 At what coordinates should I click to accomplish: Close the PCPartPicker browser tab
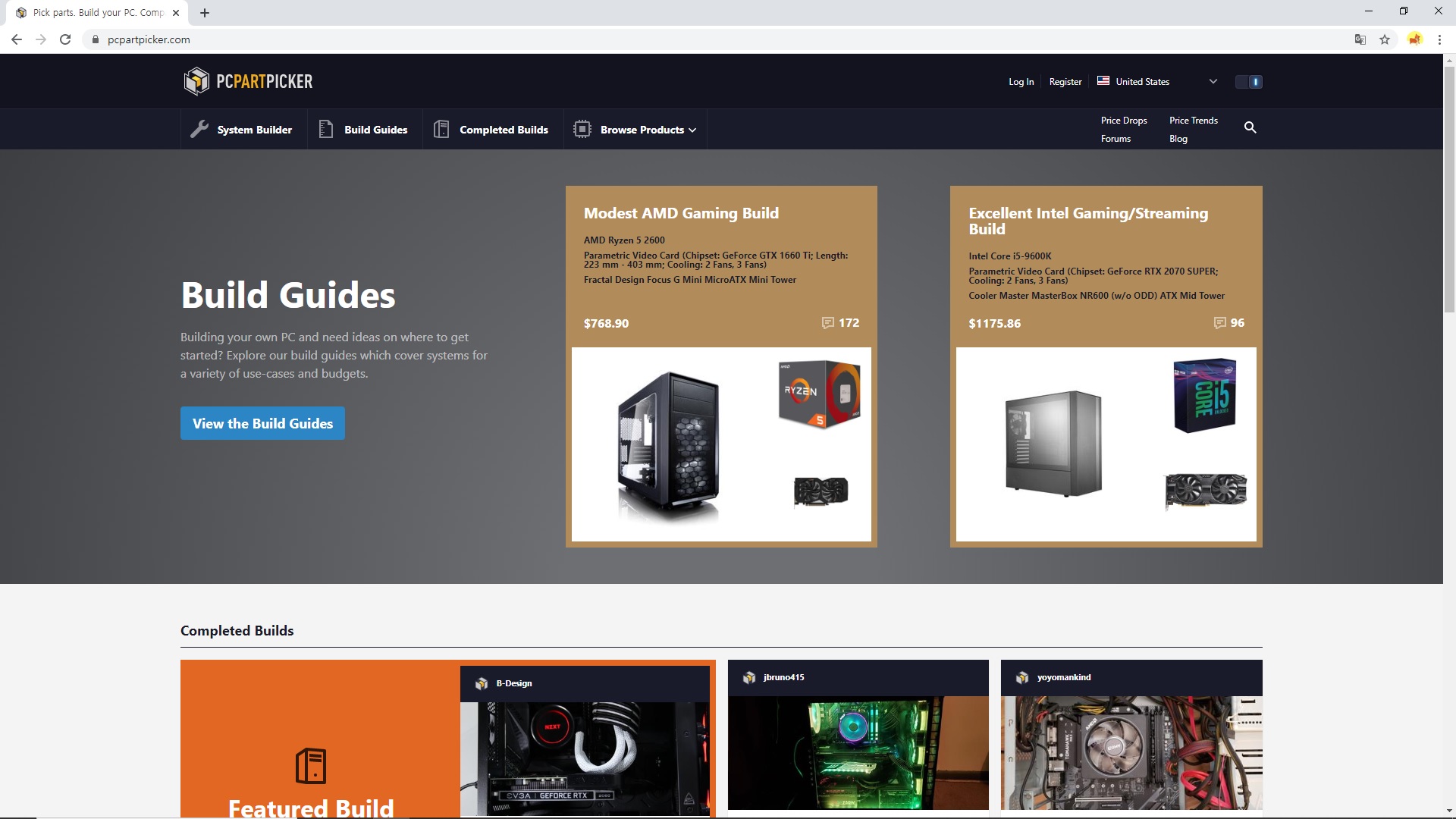(x=176, y=13)
